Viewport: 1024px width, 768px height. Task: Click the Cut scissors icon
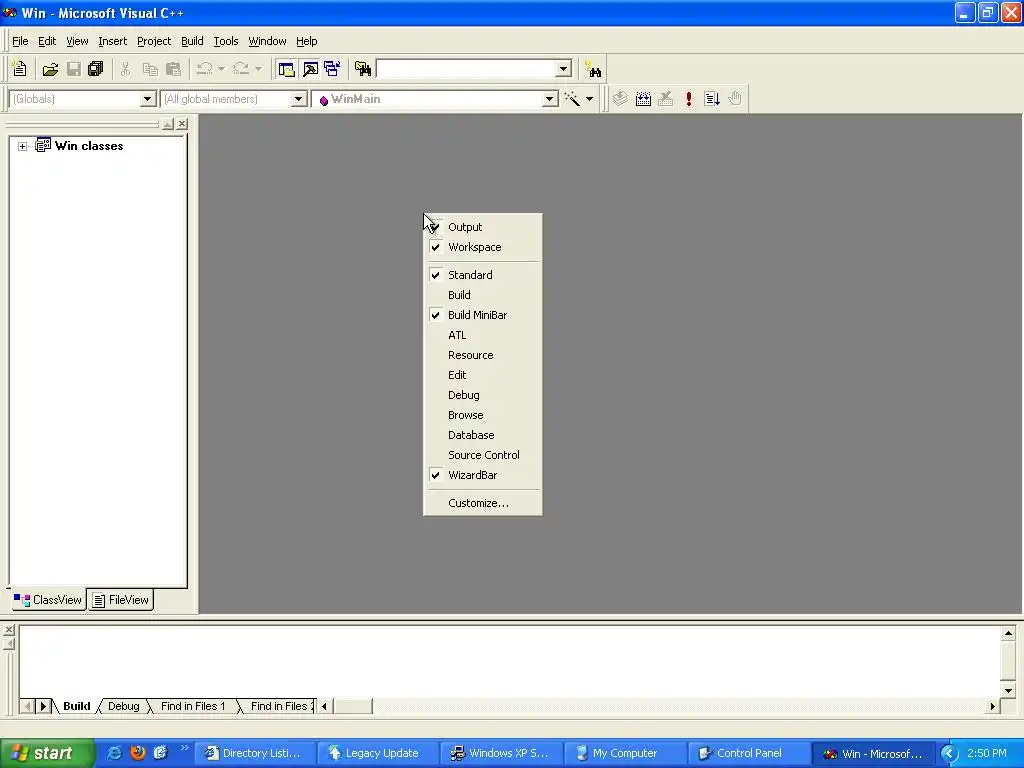pyautogui.click(x=125, y=69)
